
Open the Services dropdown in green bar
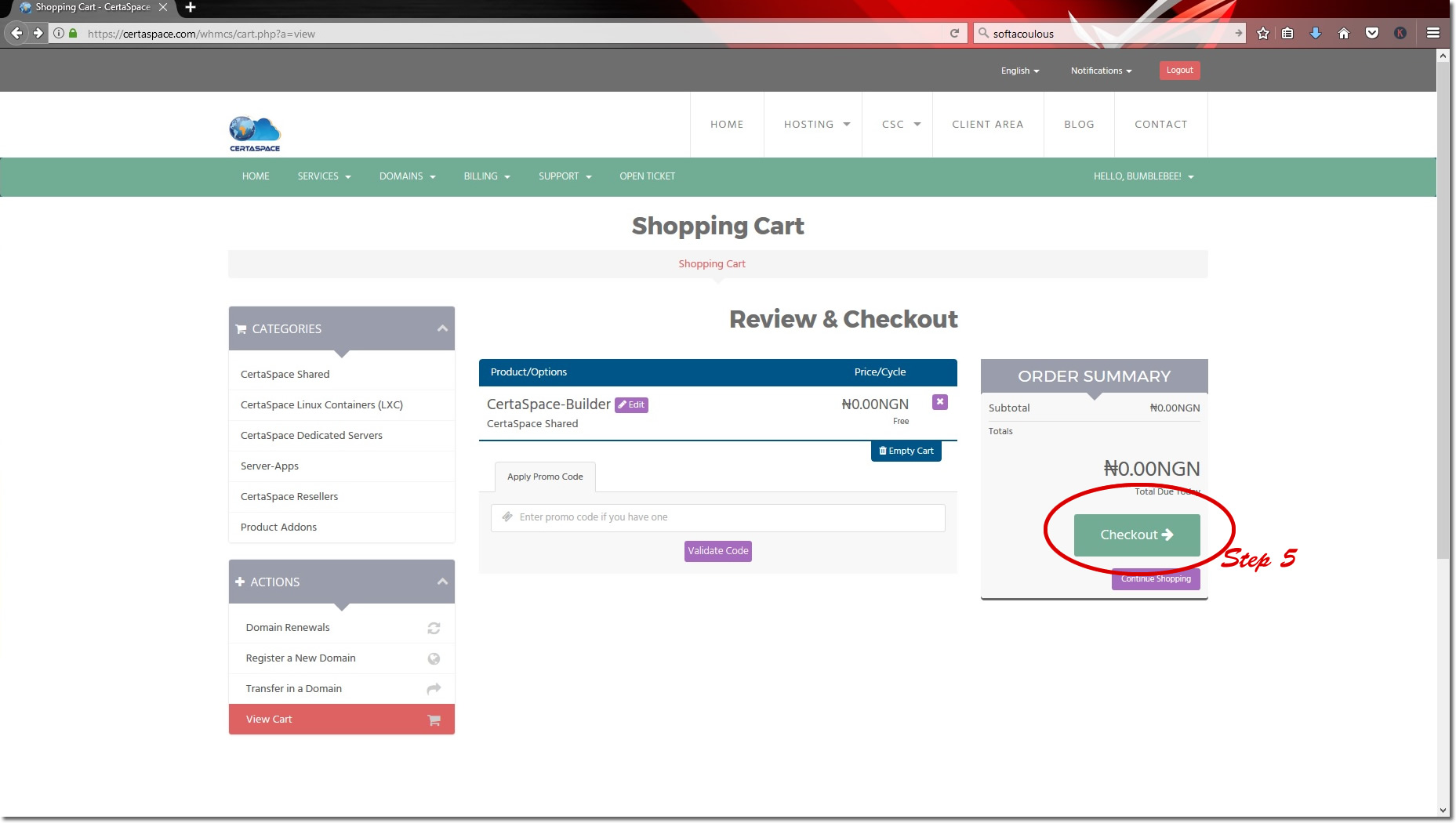pyautogui.click(x=325, y=176)
